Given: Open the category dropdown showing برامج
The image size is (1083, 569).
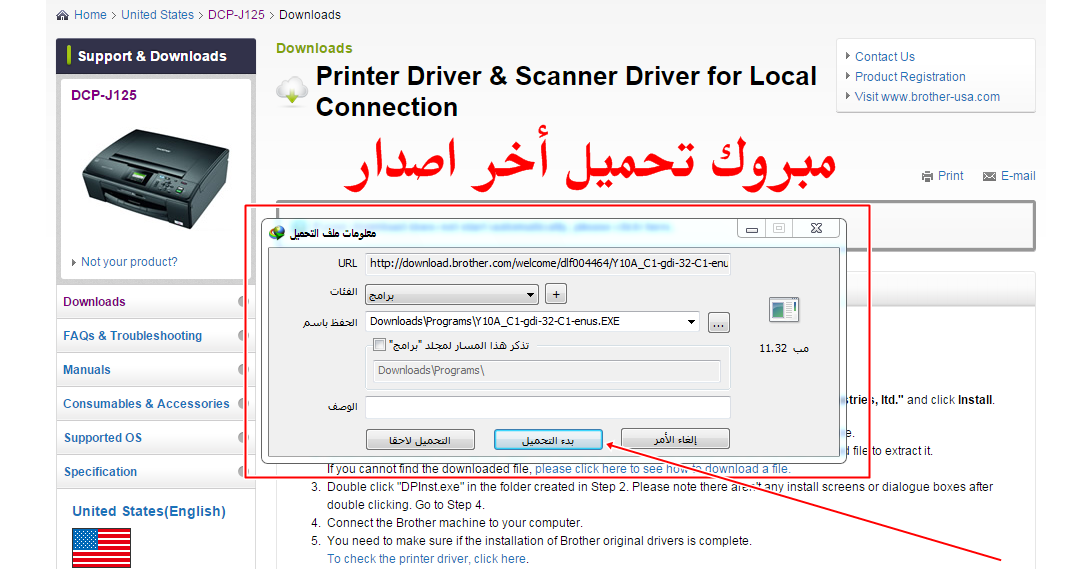Looking at the screenshot, I should click(452, 295).
